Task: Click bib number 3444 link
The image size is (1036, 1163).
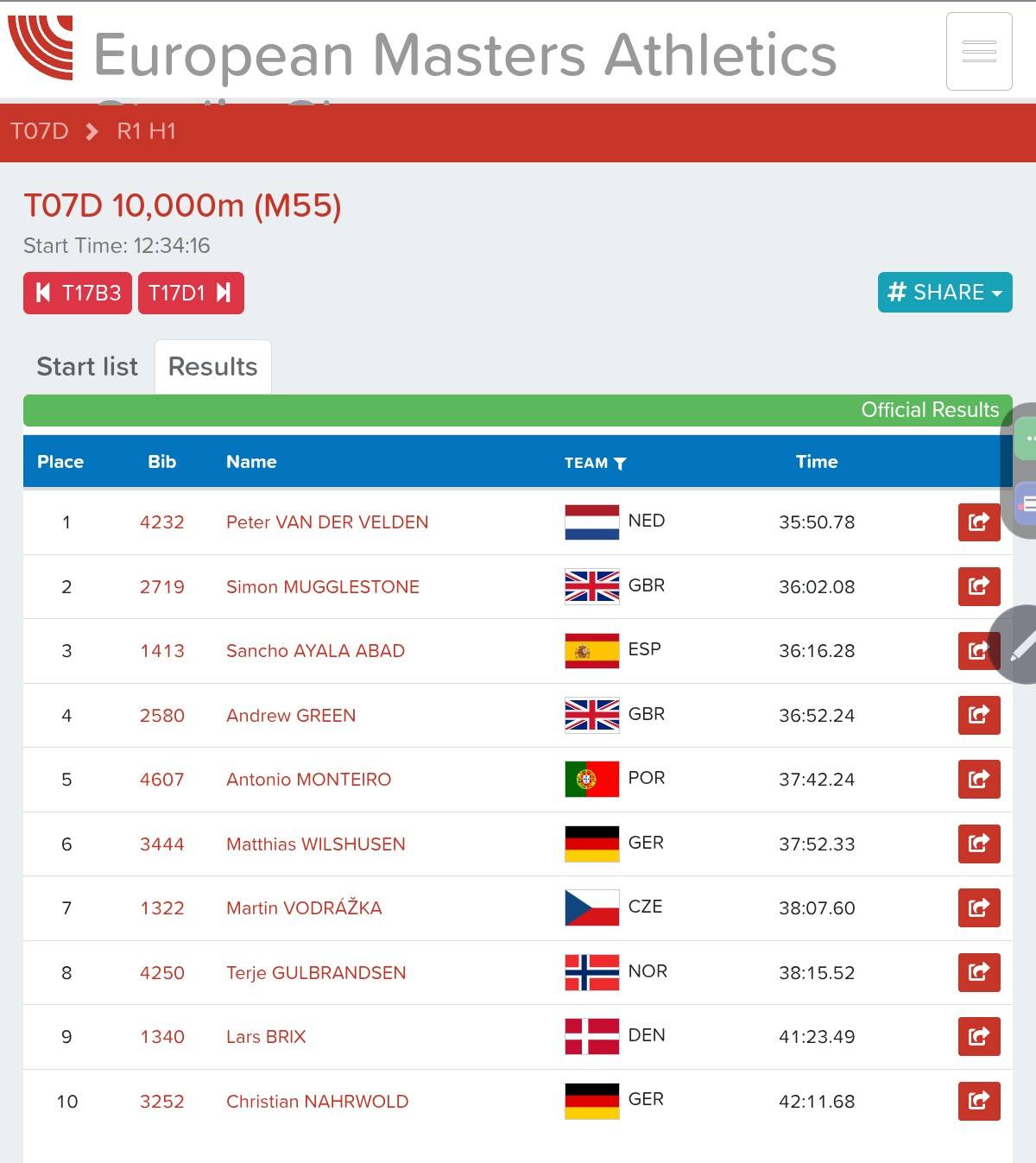Action: [162, 844]
